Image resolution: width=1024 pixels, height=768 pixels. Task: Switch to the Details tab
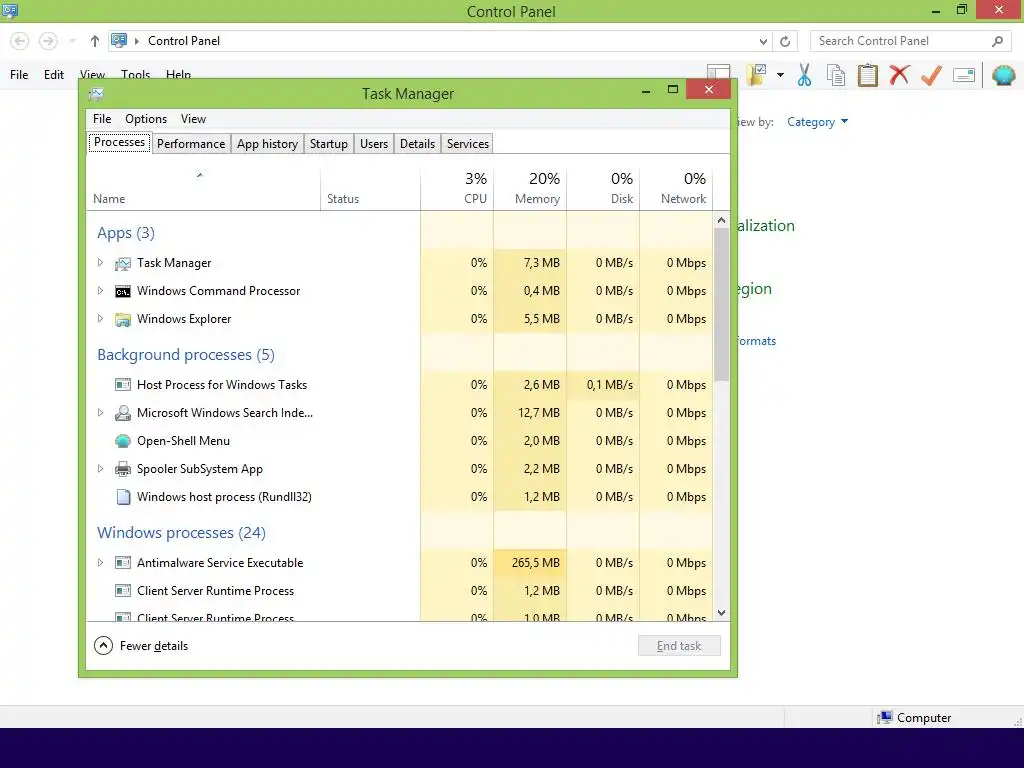coord(417,144)
